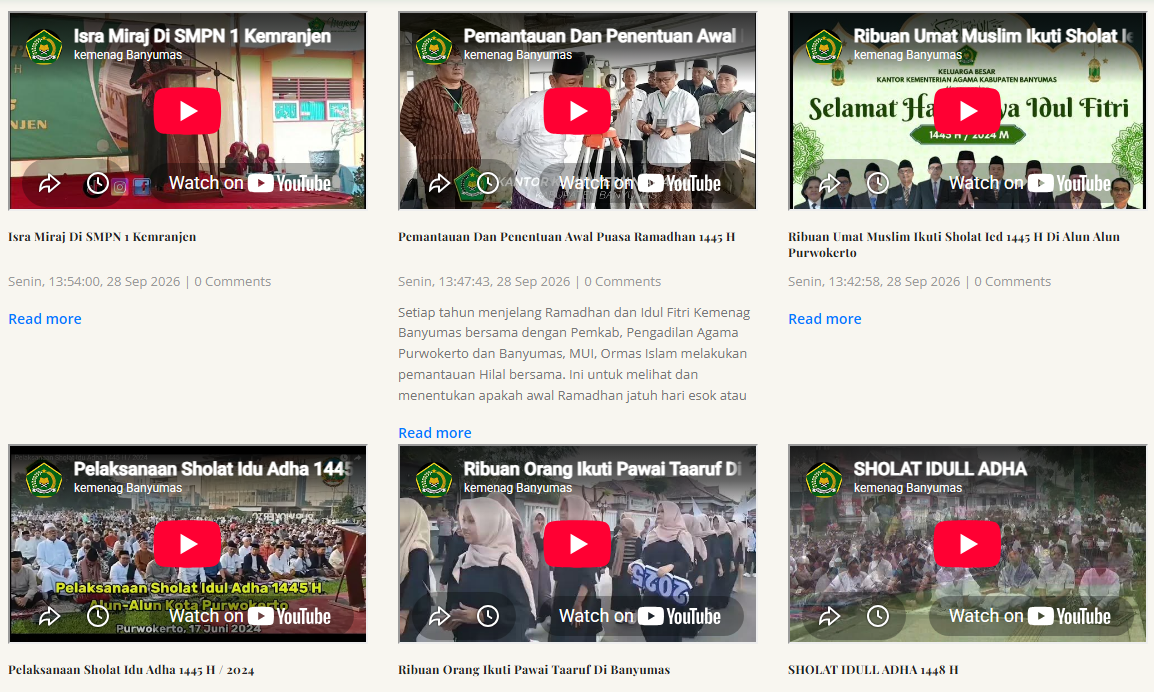Click Watch on YouTube for Pelaksanaan Sholat Idu Adha
The height and width of the screenshot is (692, 1154).
click(x=250, y=615)
